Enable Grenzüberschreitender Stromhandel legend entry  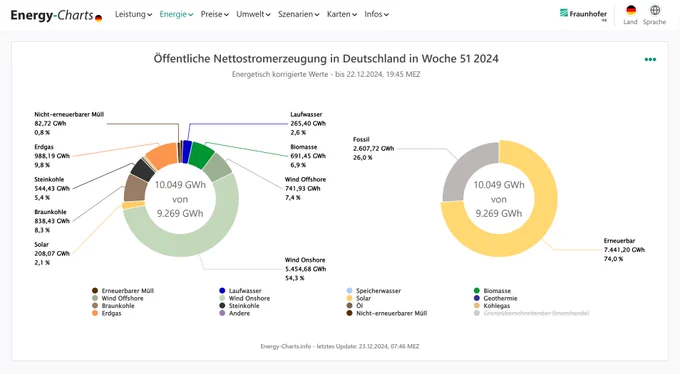point(531,313)
